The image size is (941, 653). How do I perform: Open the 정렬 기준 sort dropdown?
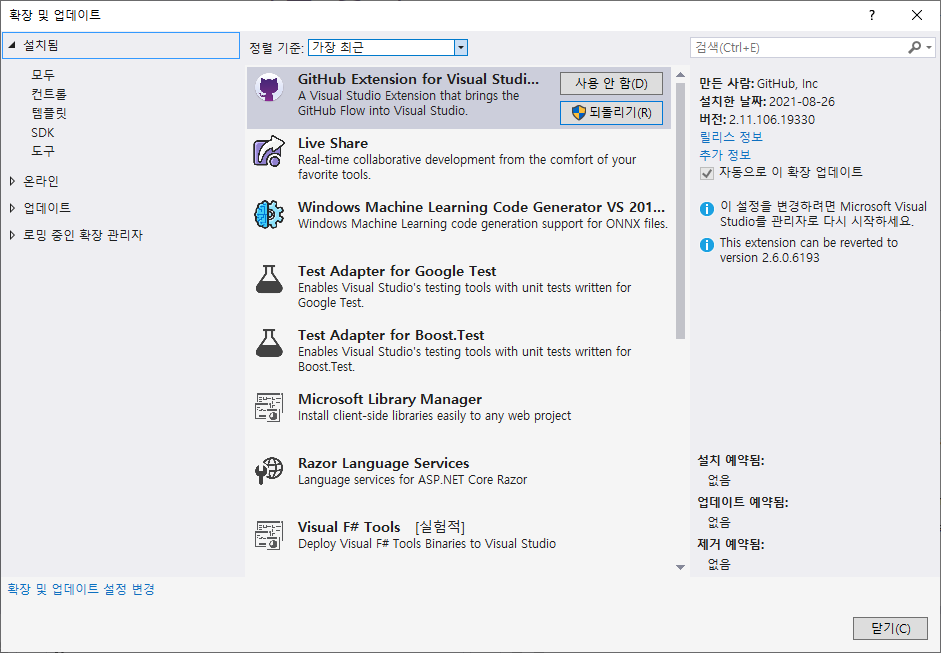460,47
